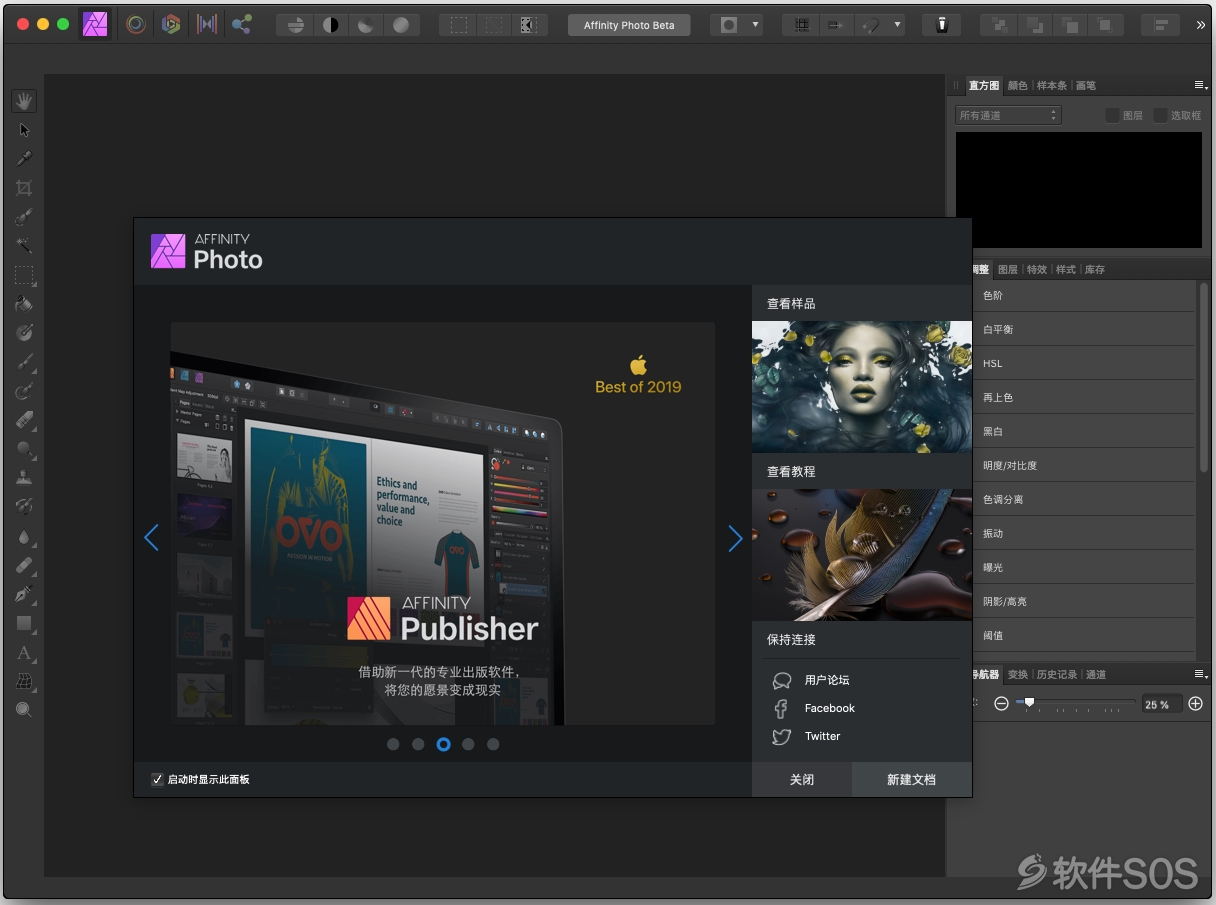Image resolution: width=1216 pixels, height=905 pixels.
Task: Toggle snapping magnet in the toolbar
Action: point(870,25)
